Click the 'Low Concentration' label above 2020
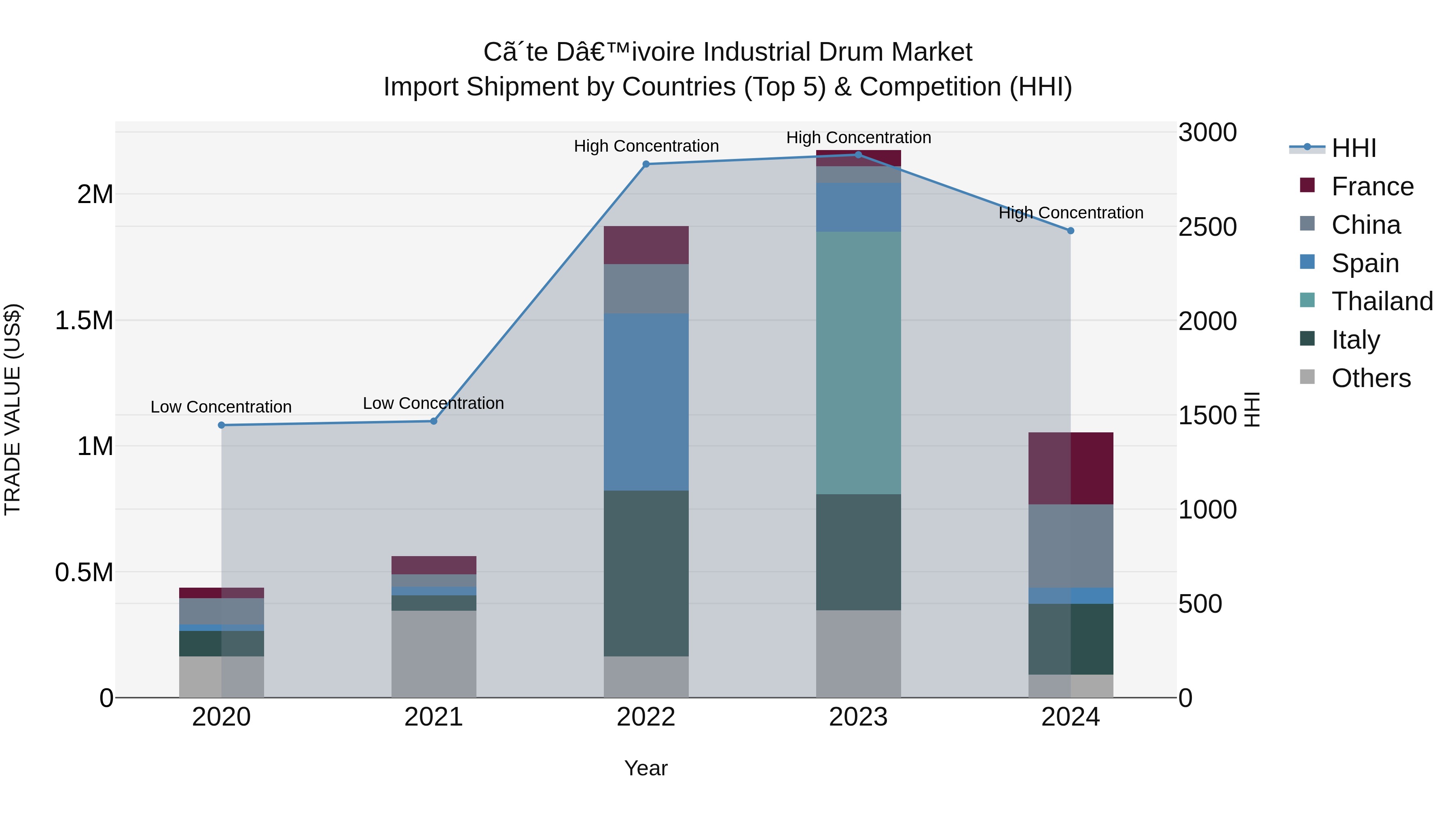Screen dimensions: 1456x819 [221, 407]
